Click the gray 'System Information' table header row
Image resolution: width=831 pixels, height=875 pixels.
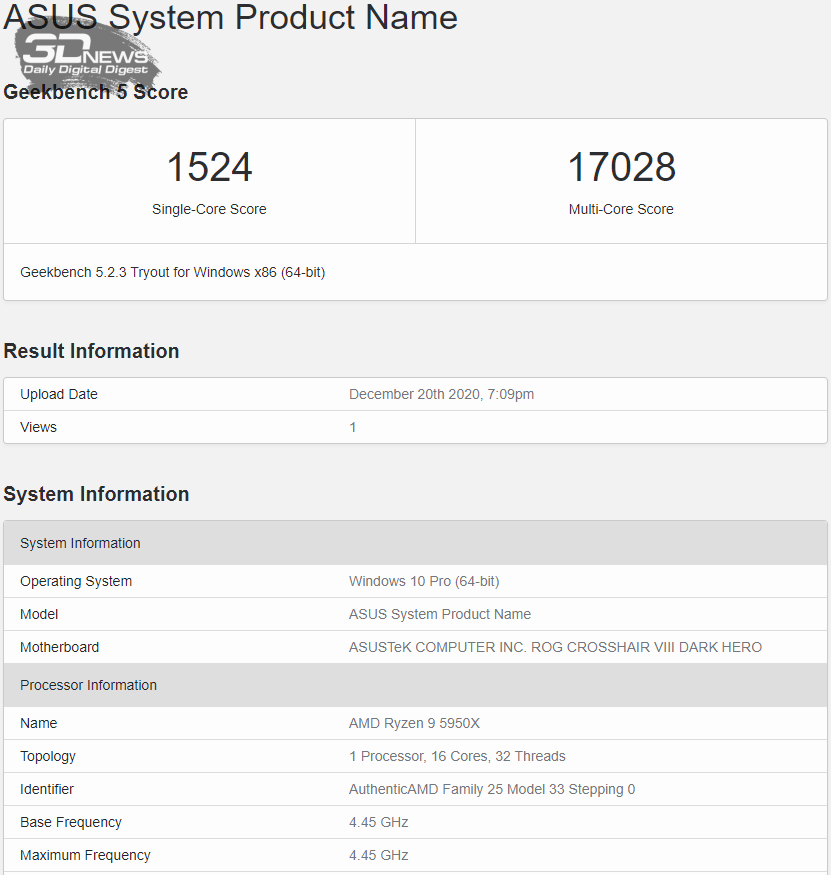415,543
